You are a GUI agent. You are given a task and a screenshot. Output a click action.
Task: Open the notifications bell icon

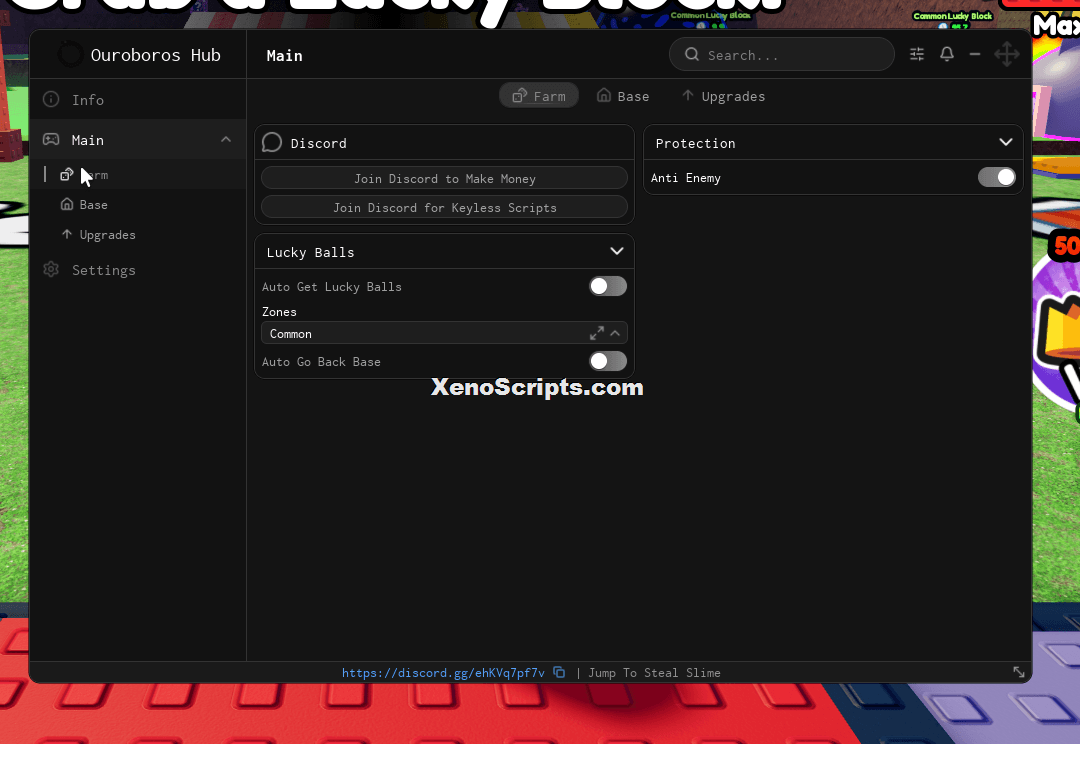click(947, 54)
